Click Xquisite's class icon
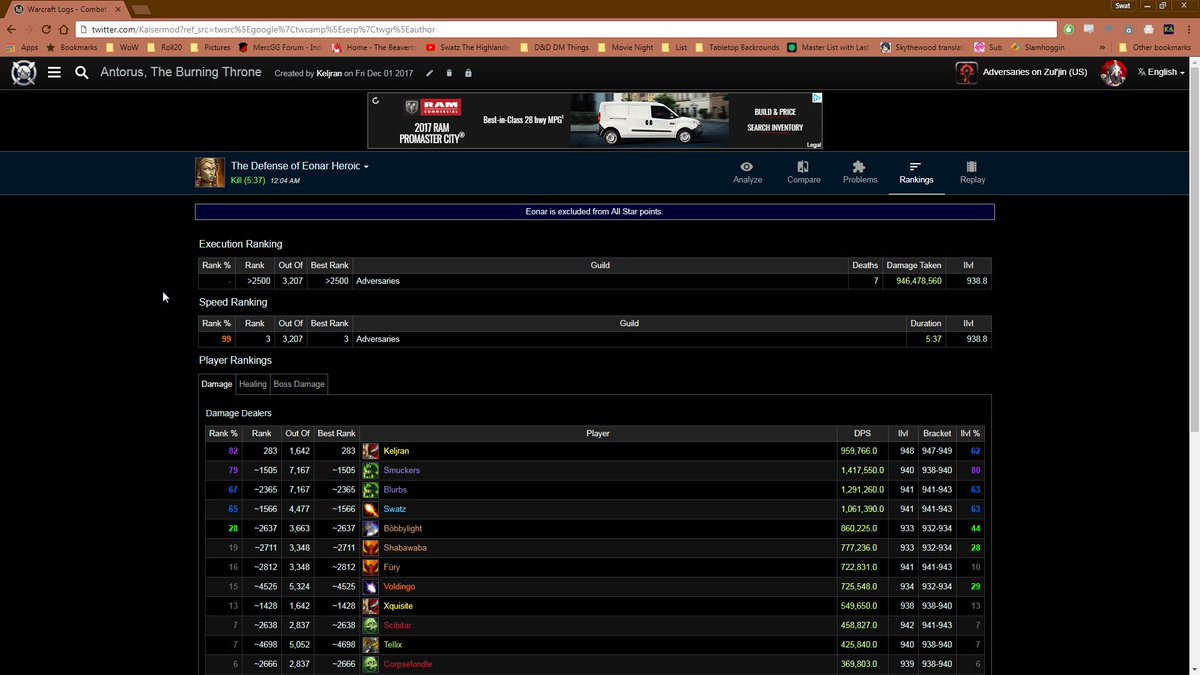 (x=371, y=606)
